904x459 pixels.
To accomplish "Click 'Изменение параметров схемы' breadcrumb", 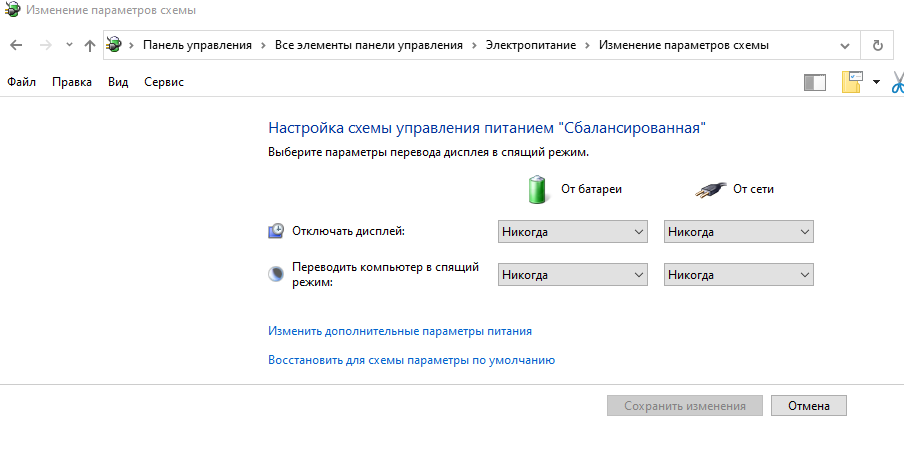I will pos(684,45).
